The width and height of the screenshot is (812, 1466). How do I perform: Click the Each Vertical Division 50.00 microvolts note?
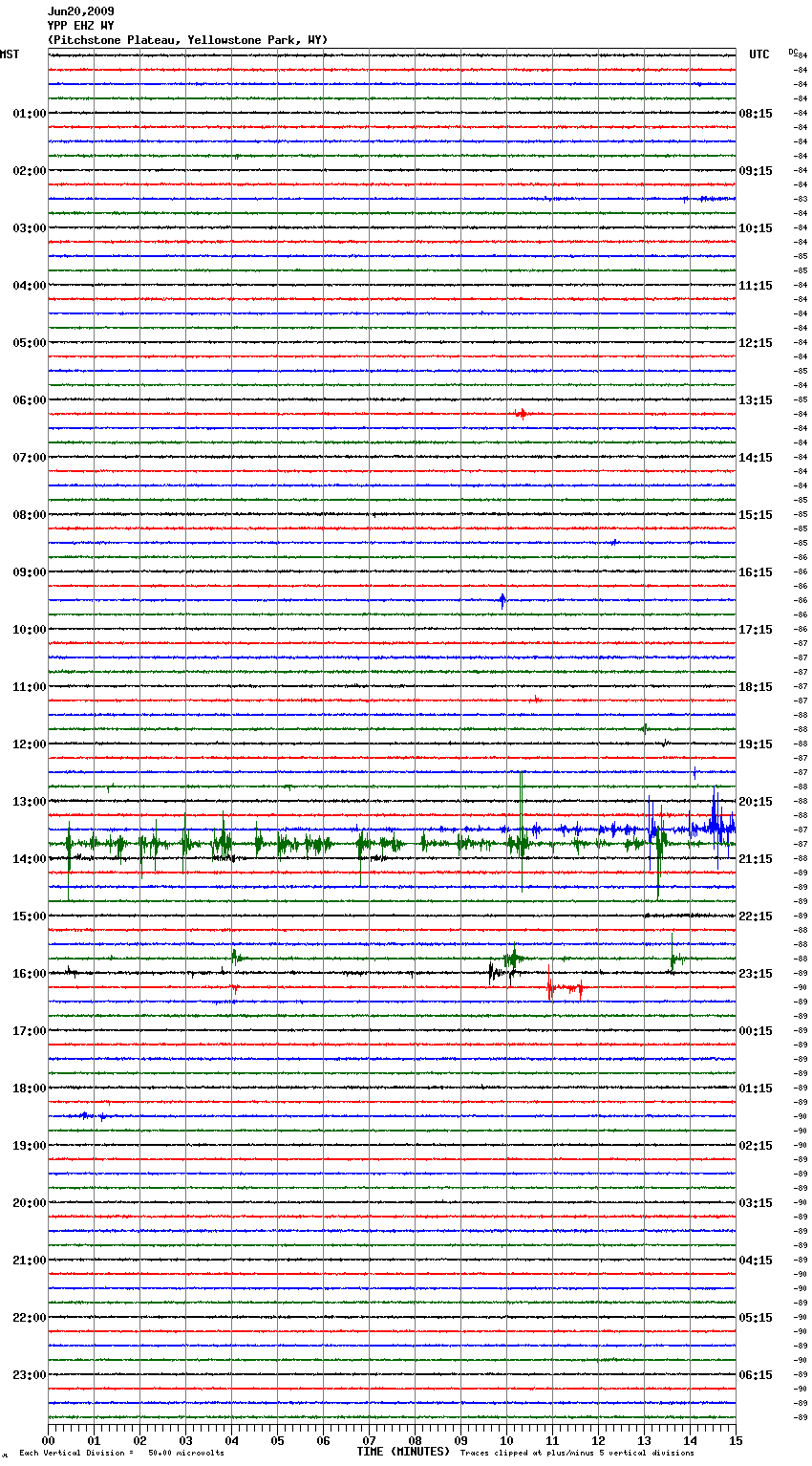pos(122,1454)
